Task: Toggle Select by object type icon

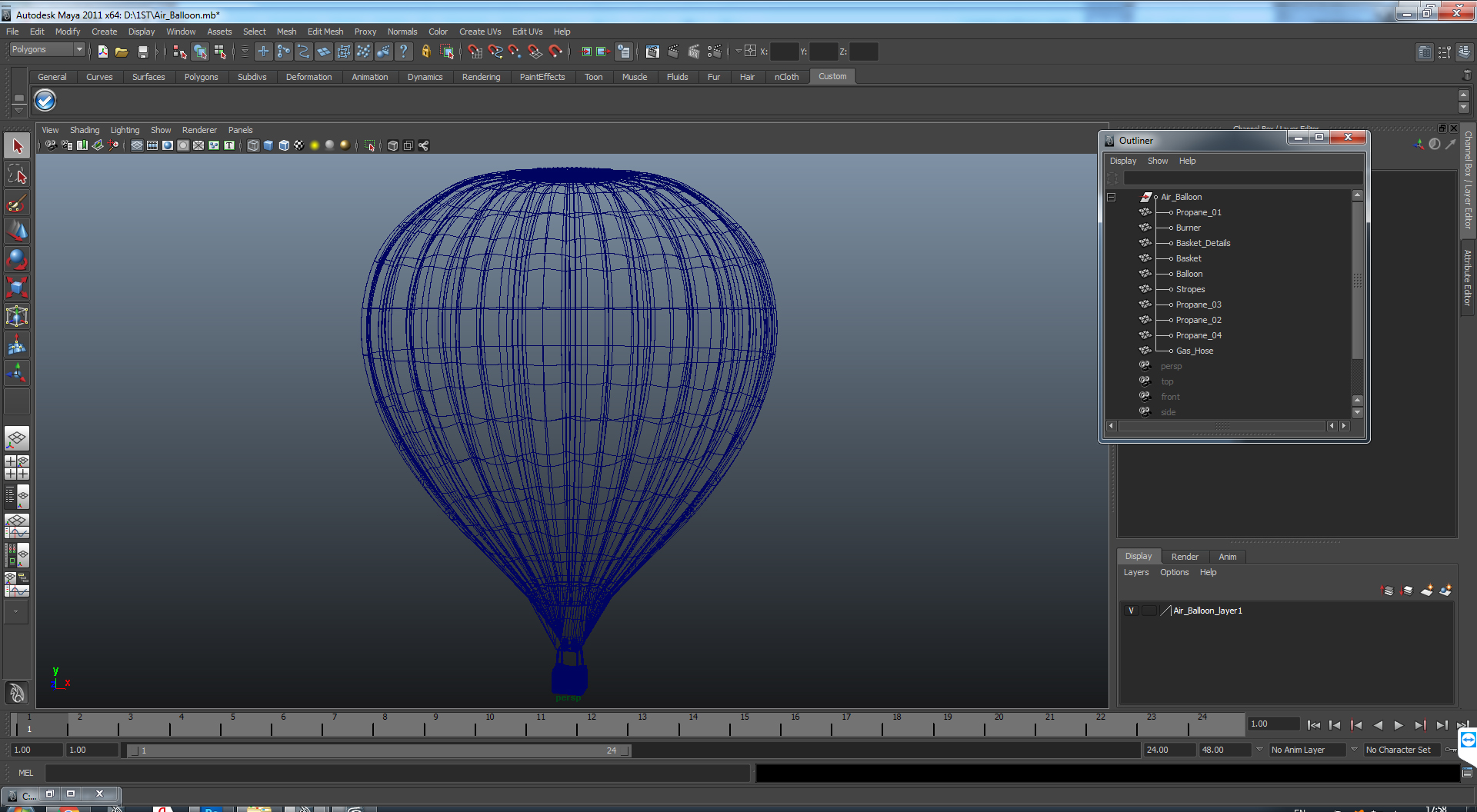Action: pyautogui.click(x=200, y=52)
